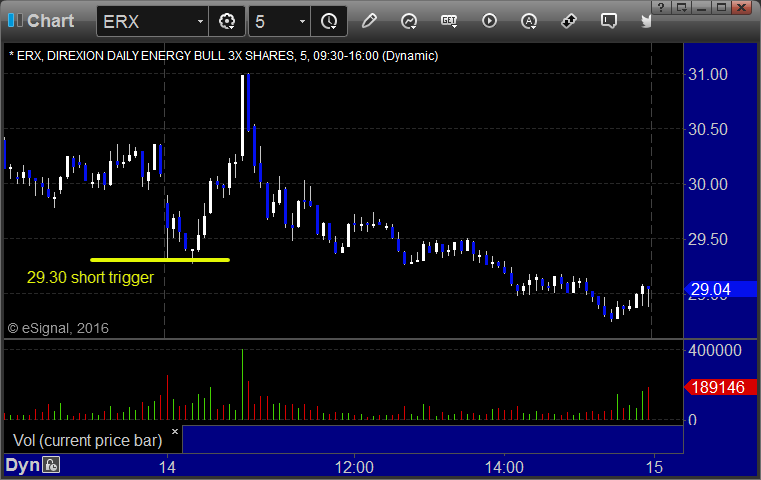Viewport: 761px width, 480px height.
Task: Click the 30.50 price axis label
Action: (x=708, y=129)
